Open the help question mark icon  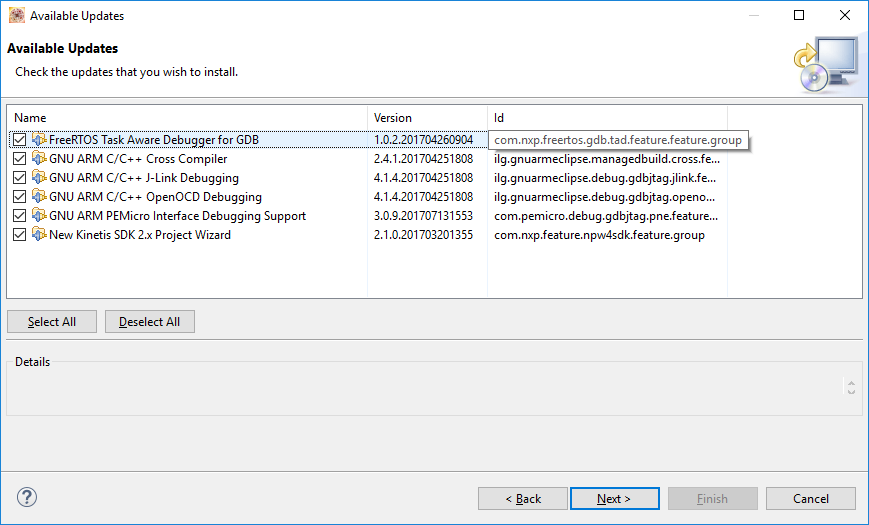tap(27, 498)
